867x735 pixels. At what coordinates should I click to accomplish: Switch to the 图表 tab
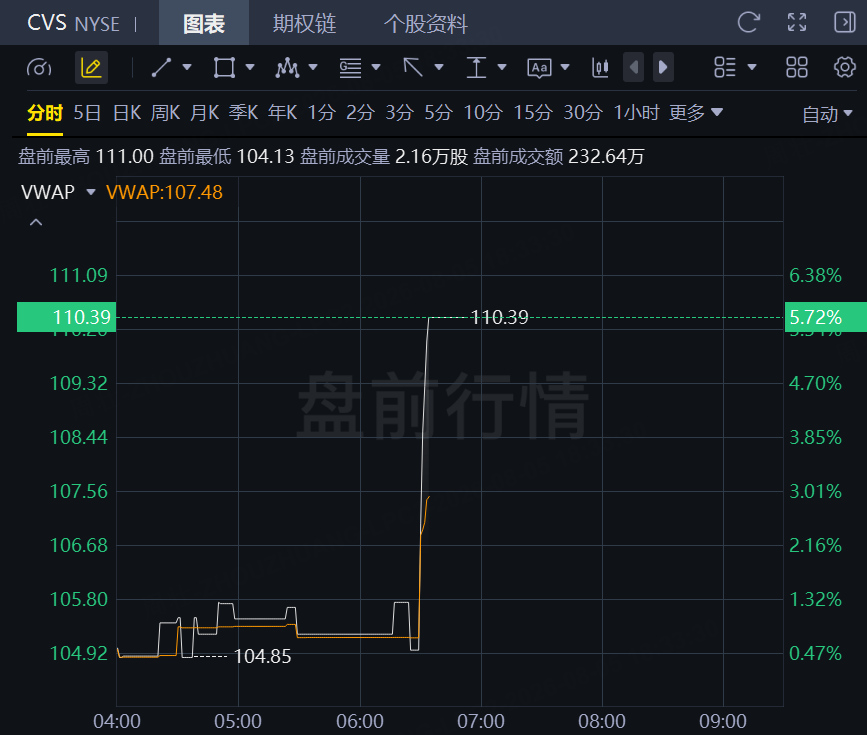204,24
